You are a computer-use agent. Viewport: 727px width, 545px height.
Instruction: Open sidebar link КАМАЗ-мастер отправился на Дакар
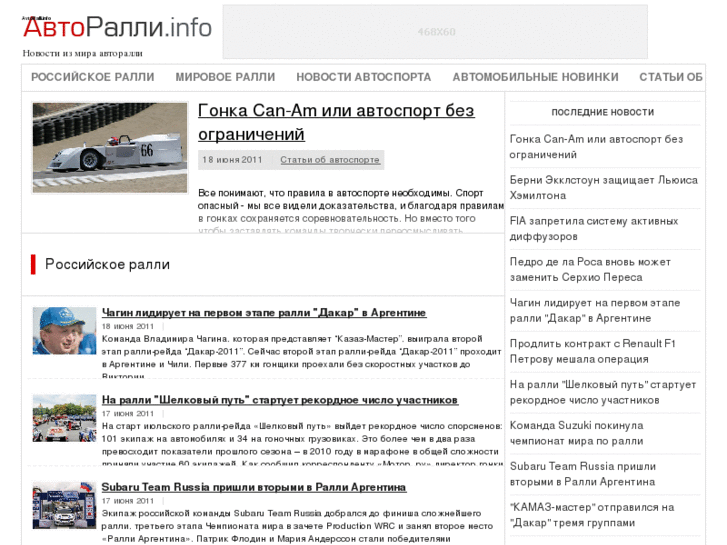pos(592,515)
